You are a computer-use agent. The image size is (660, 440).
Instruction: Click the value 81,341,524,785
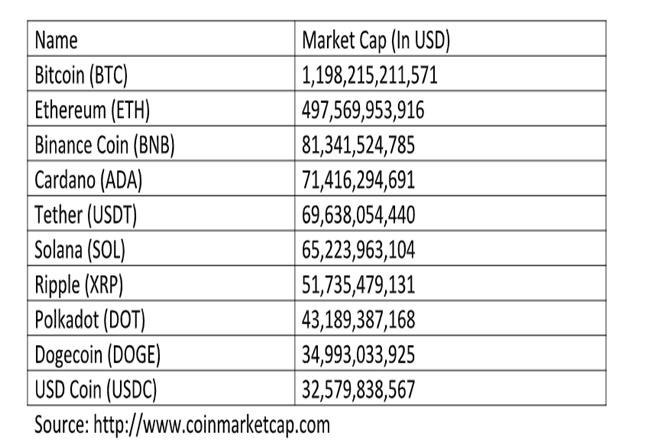click(x=358, y=145)
